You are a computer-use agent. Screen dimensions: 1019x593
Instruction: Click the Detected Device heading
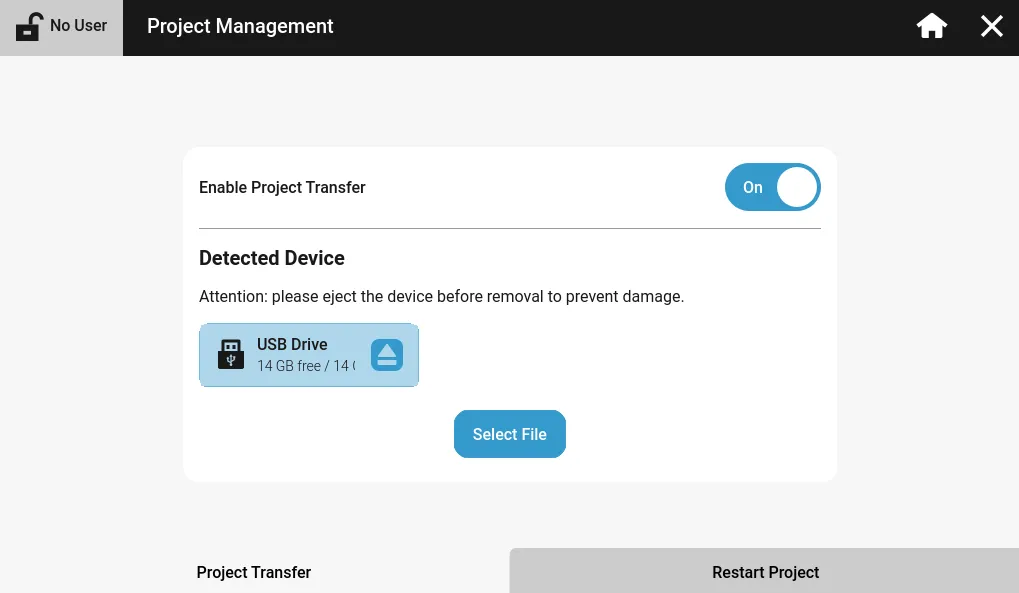coord(272,258)
